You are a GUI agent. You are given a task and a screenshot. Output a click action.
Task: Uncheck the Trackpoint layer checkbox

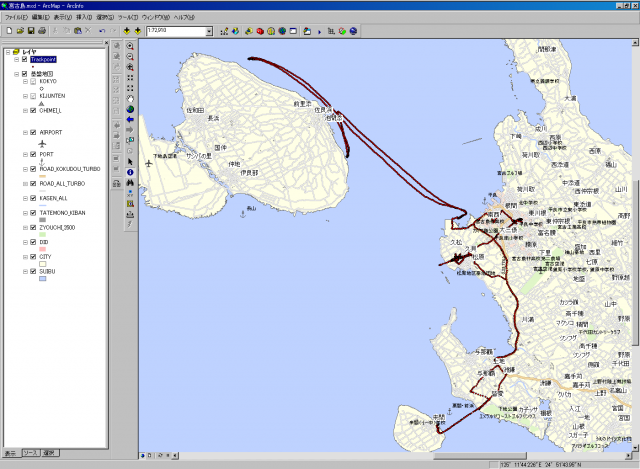(24, 59)
